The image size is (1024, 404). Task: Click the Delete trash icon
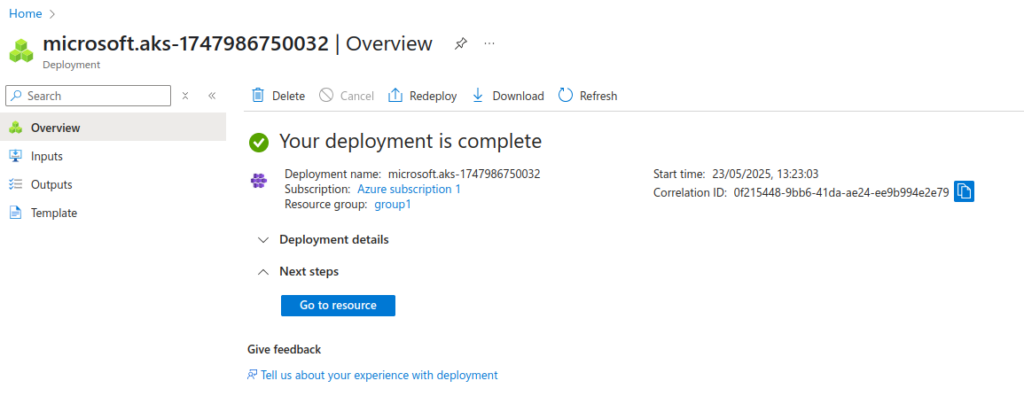pos(258,96)
